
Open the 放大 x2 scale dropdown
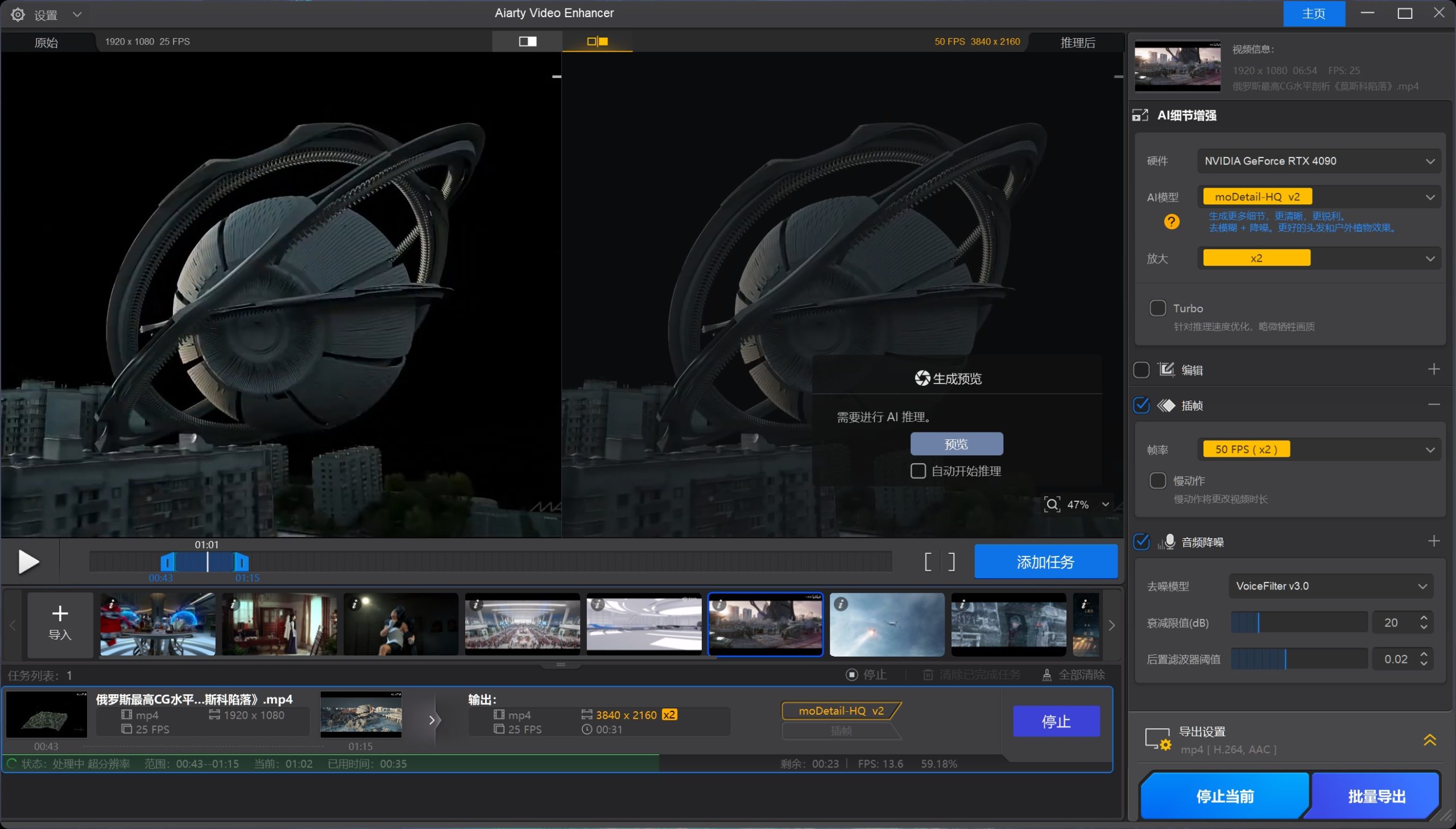coord(1319,258)
